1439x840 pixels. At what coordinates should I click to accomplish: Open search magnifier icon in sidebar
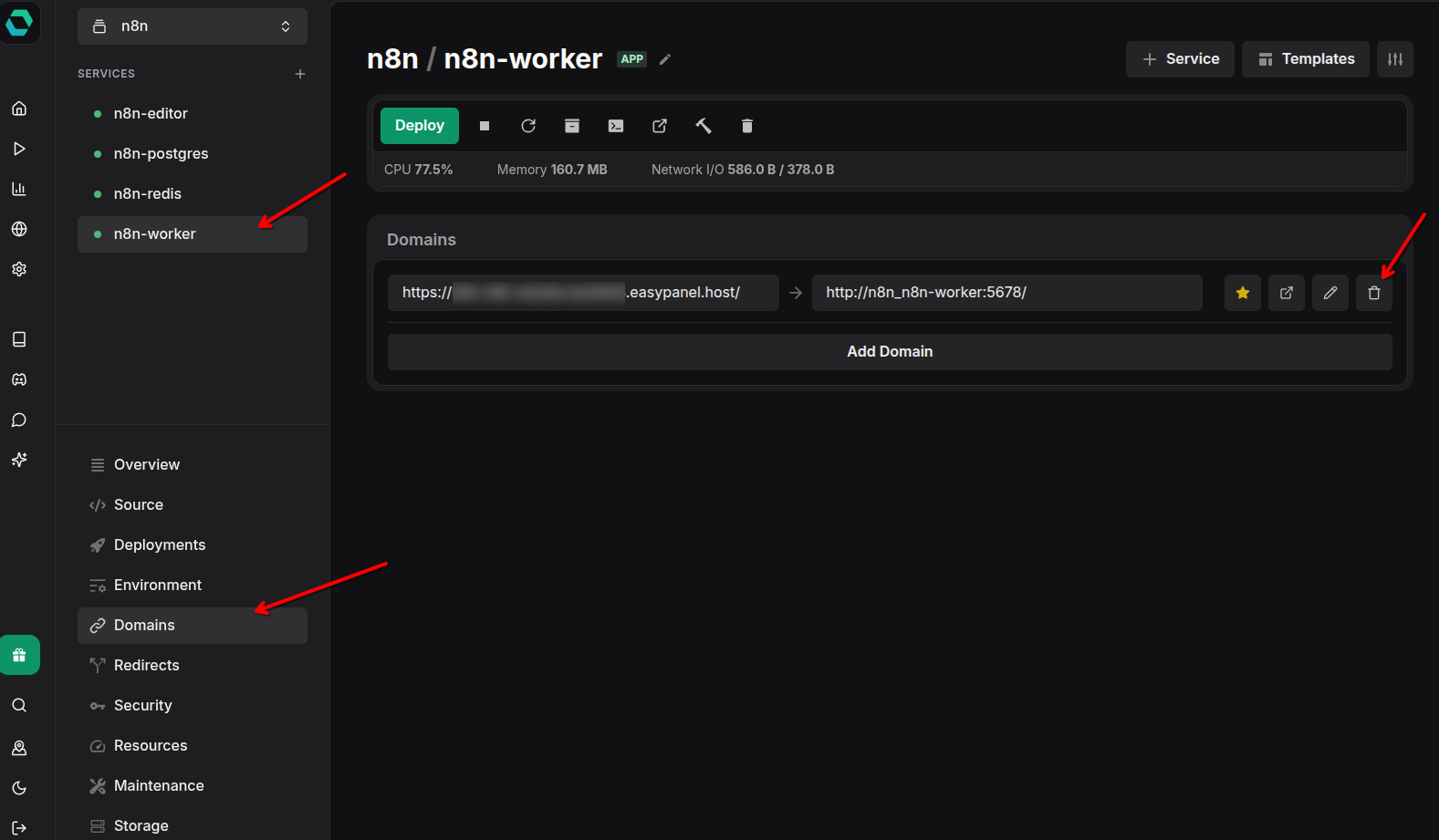pos(19,705)
